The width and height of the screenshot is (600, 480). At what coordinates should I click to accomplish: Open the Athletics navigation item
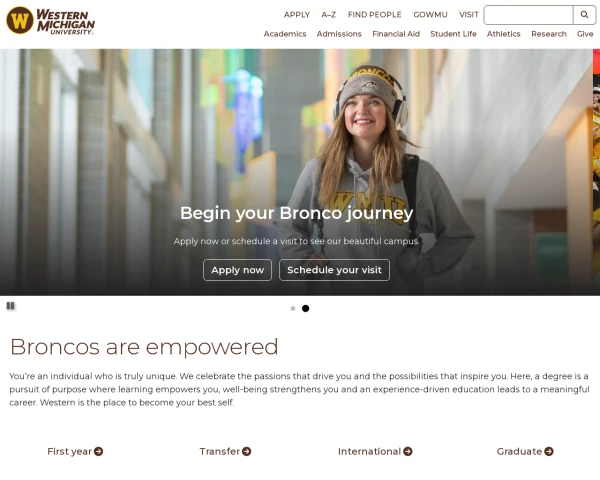tap(504, 34)
